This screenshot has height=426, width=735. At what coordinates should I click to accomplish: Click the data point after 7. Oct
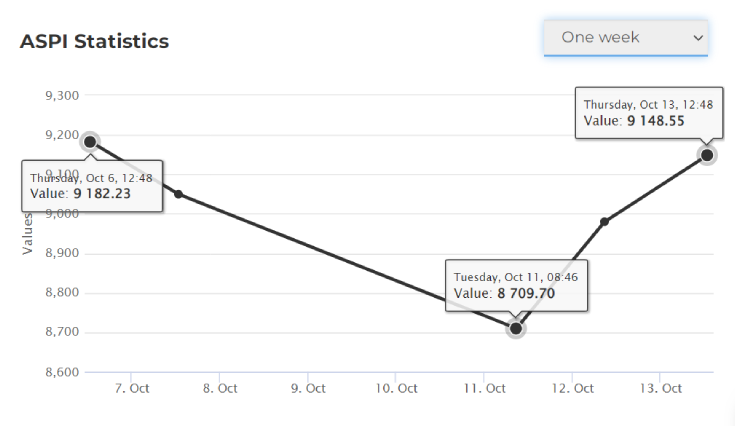tap(178, 194)
